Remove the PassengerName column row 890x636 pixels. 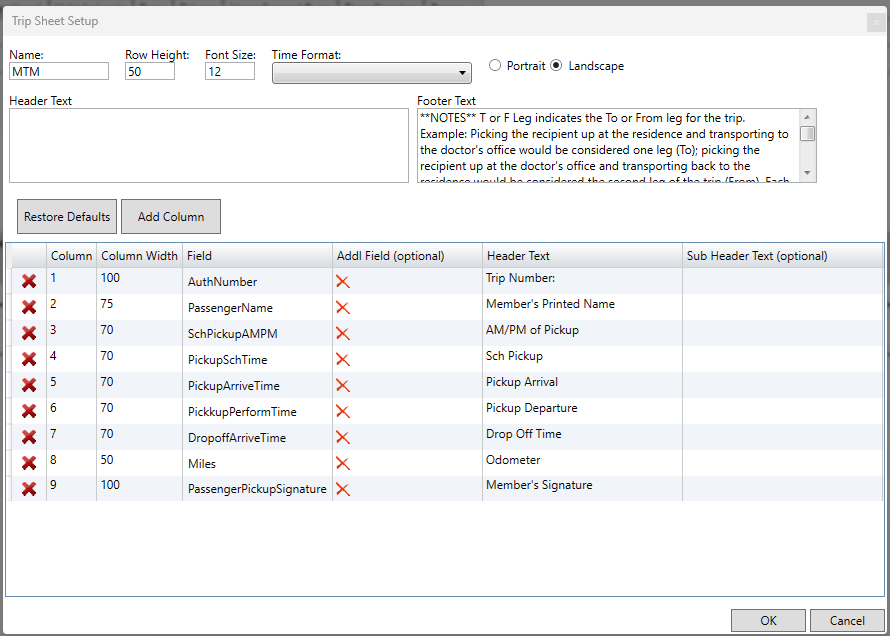(29, 307)
